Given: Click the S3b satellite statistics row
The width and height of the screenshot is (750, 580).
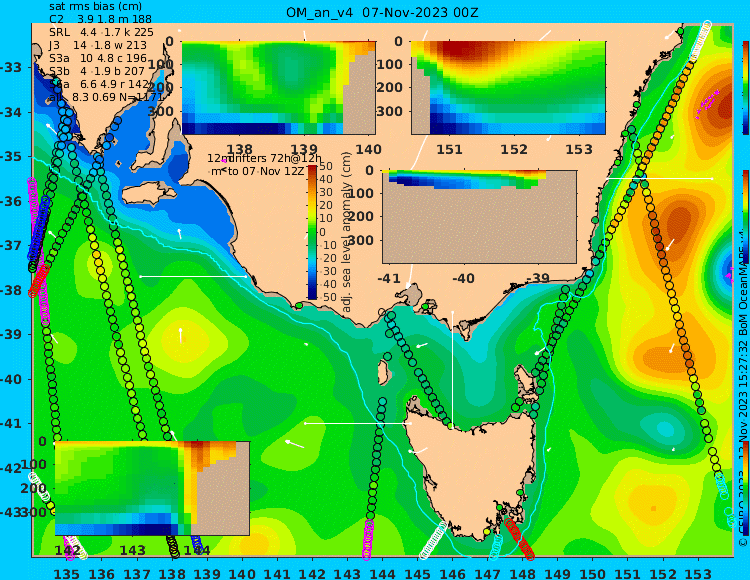Looking at the screenshot, I should click(x=97, y=71).
